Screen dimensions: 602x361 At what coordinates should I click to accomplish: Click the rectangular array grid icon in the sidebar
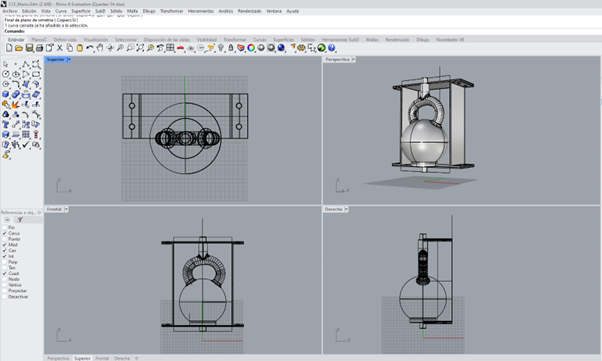point(26,134)
